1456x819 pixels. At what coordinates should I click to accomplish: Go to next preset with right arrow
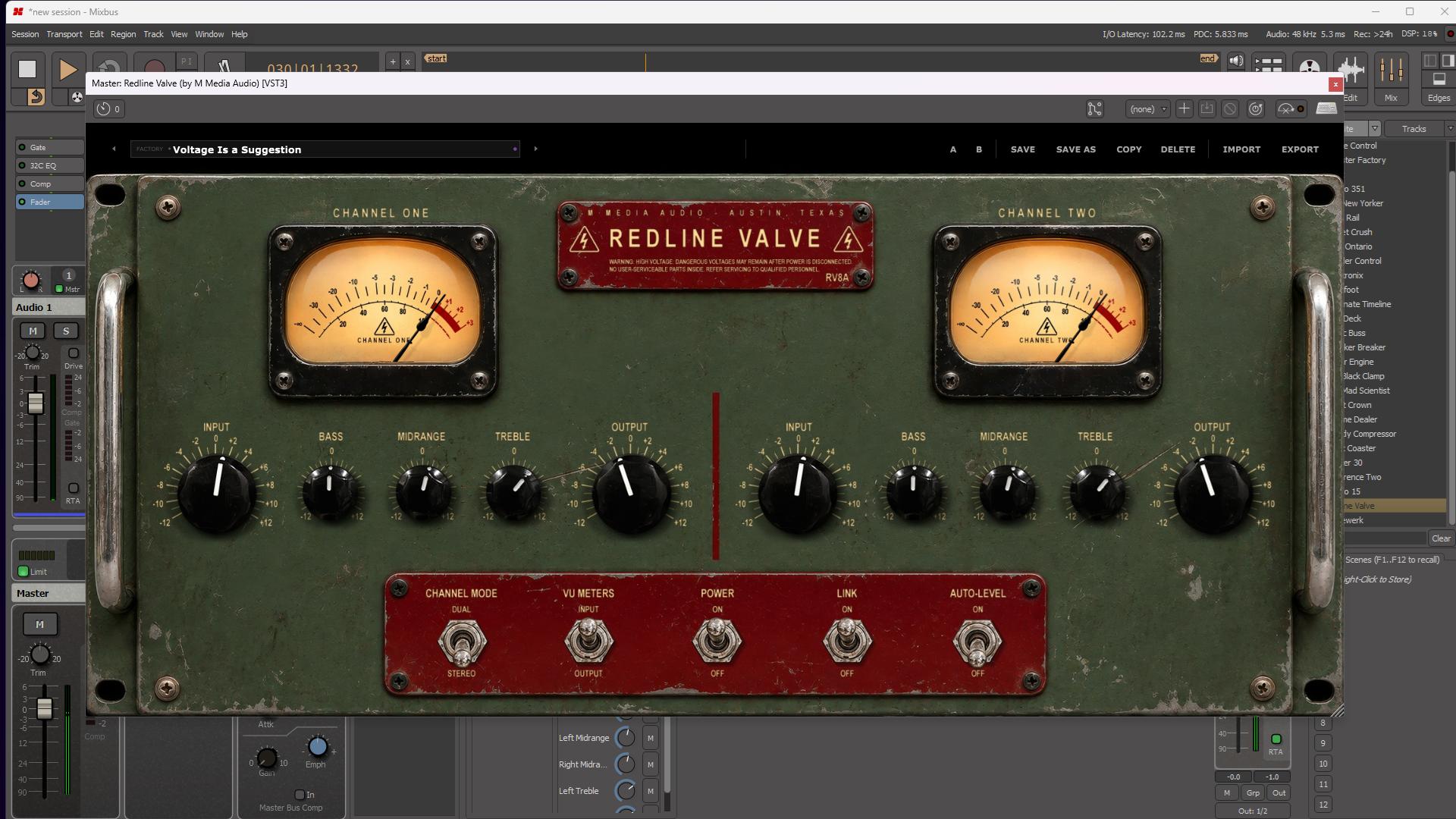tap(535, 149)
